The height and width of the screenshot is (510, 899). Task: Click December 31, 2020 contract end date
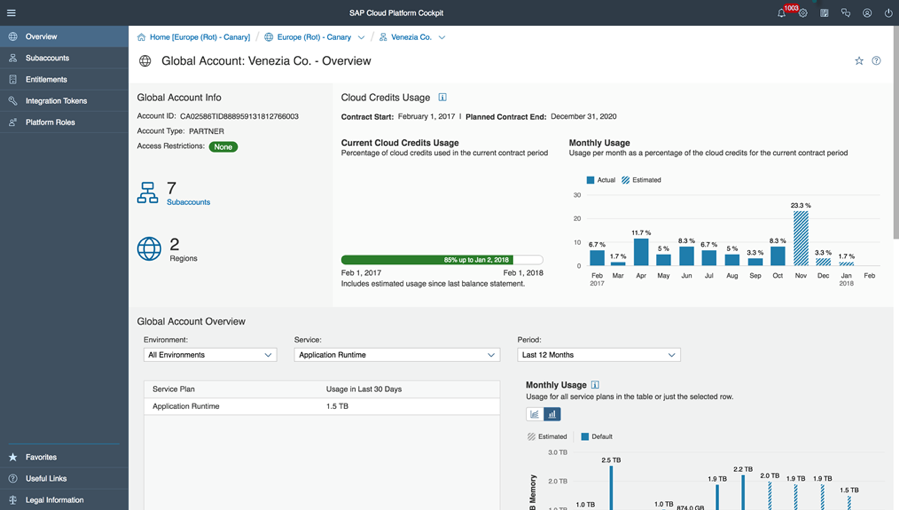pos(584,116)
